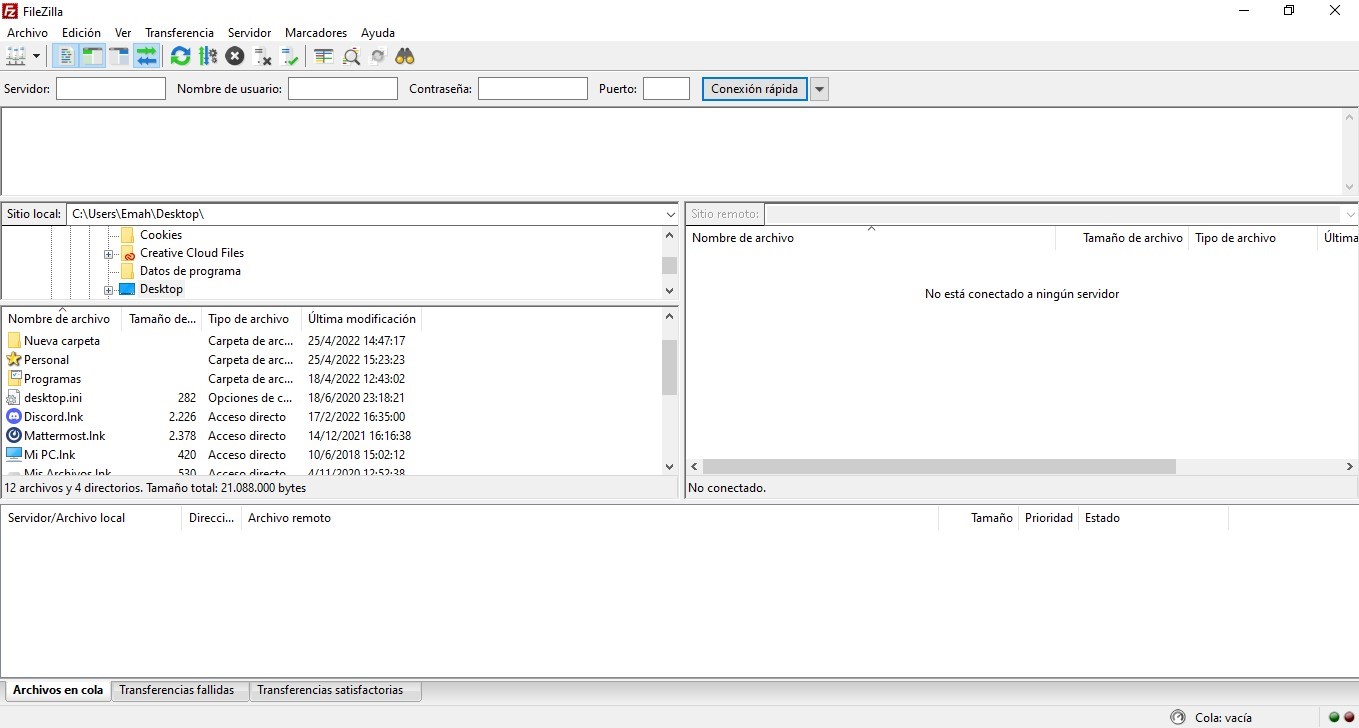Cancel the current operation icon
Viewport: 1359px width, 728px height.
[x=235, y=57]
